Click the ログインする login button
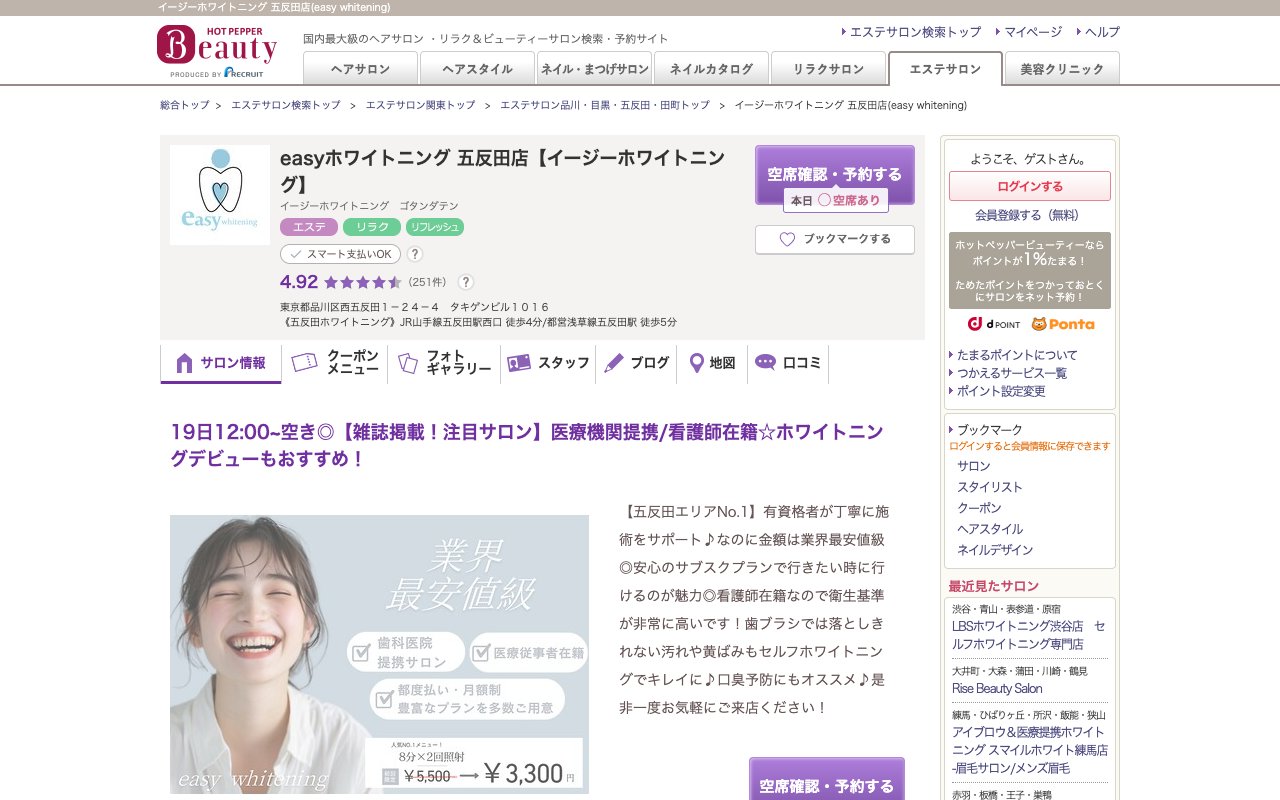This screenshot has height=800, width=1280. click(1030, 187)
